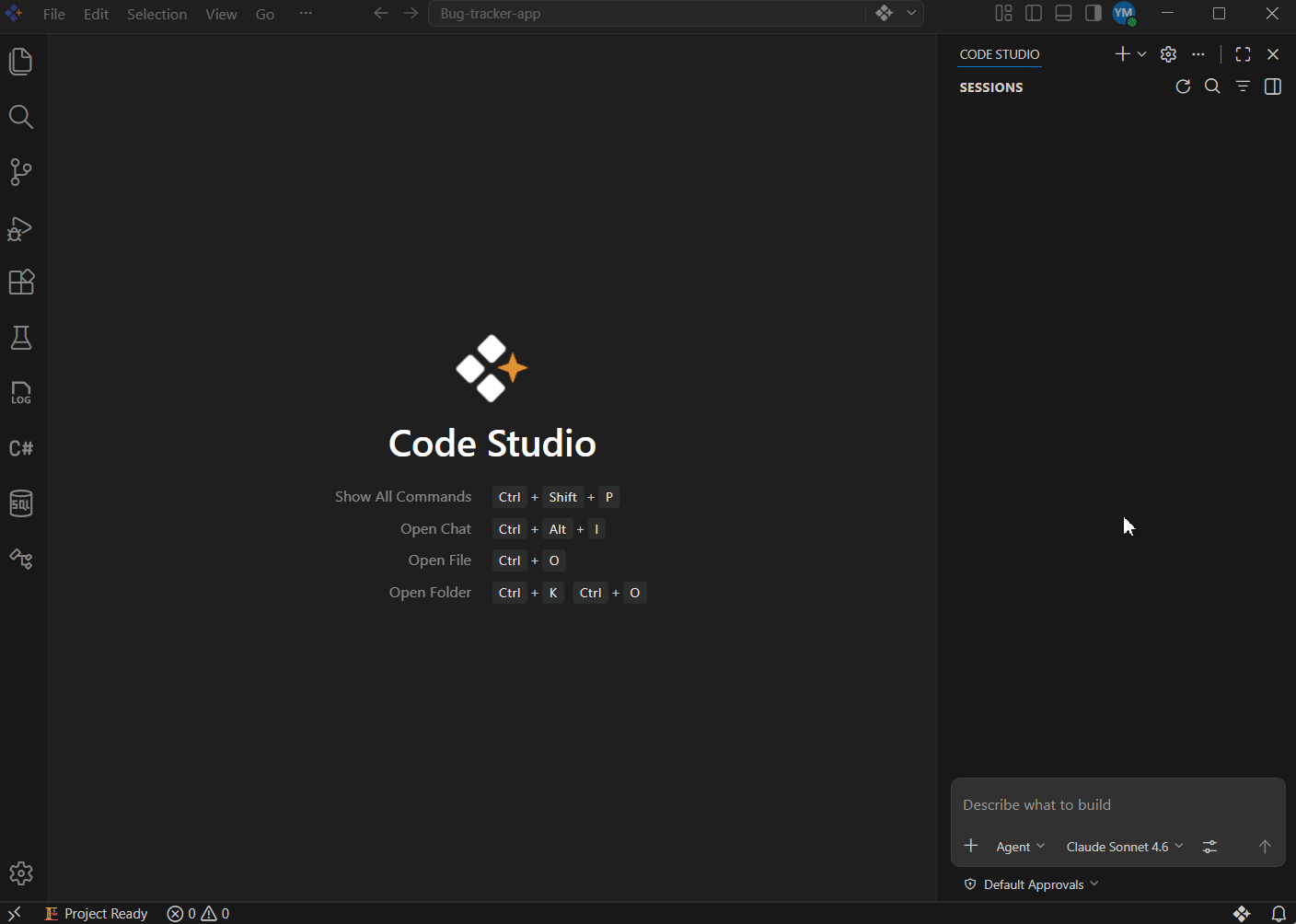Open the C# icon in the activity bar

pyautogui.click(x=21, y=448)
